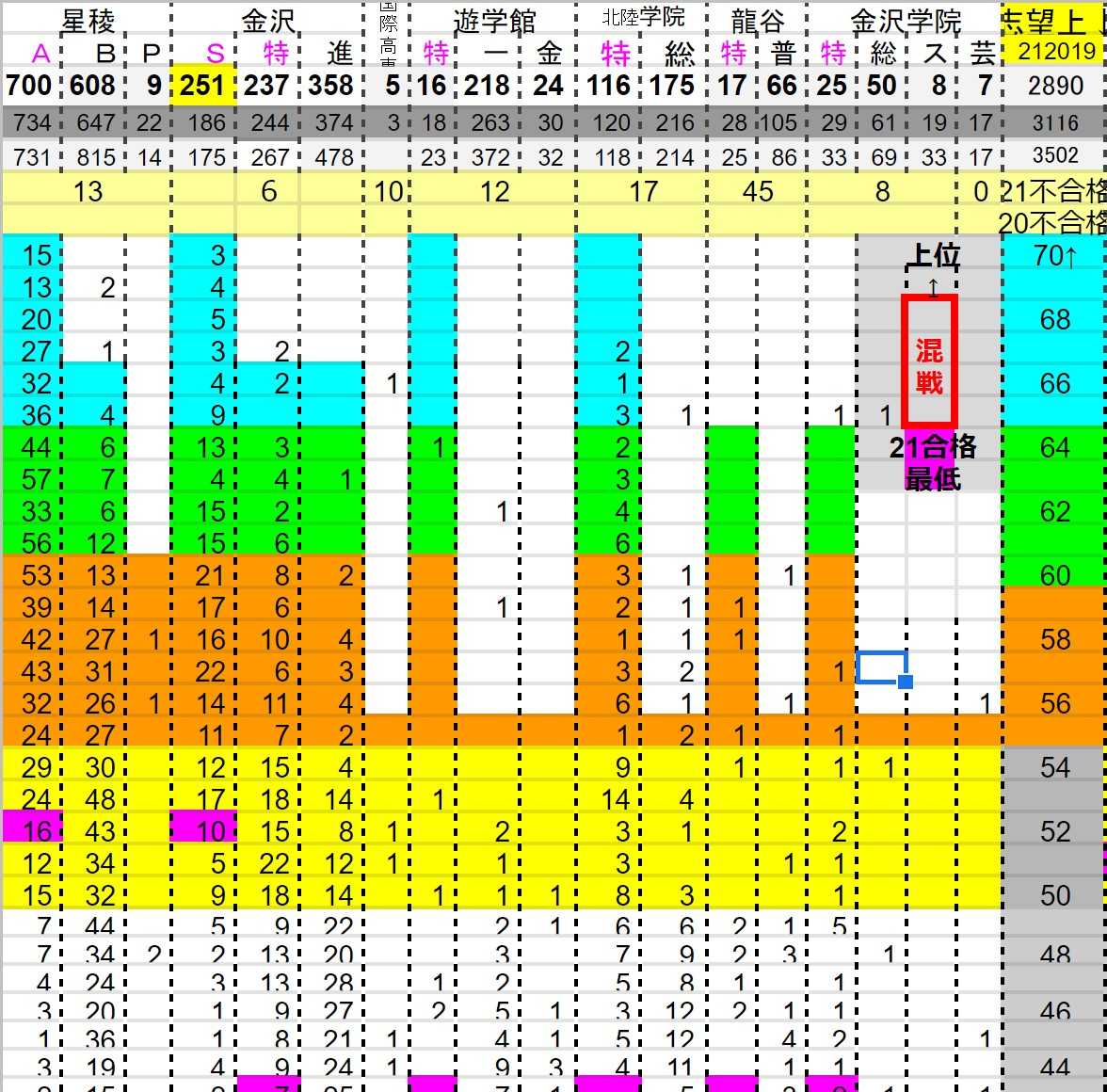Click the 星稜 school header cell
1107x1092 pixels.
click(x=88, y=20)
